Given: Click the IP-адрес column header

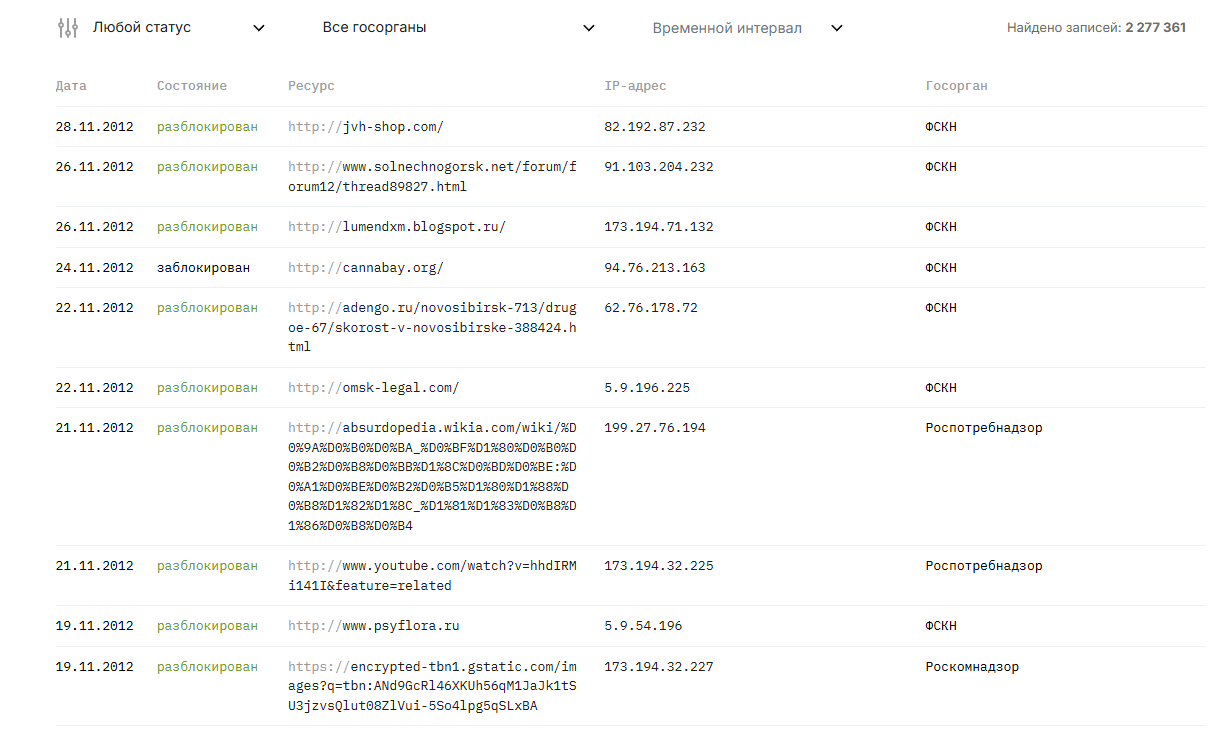Looking at the screenshot, I should [x=635, y=86].
